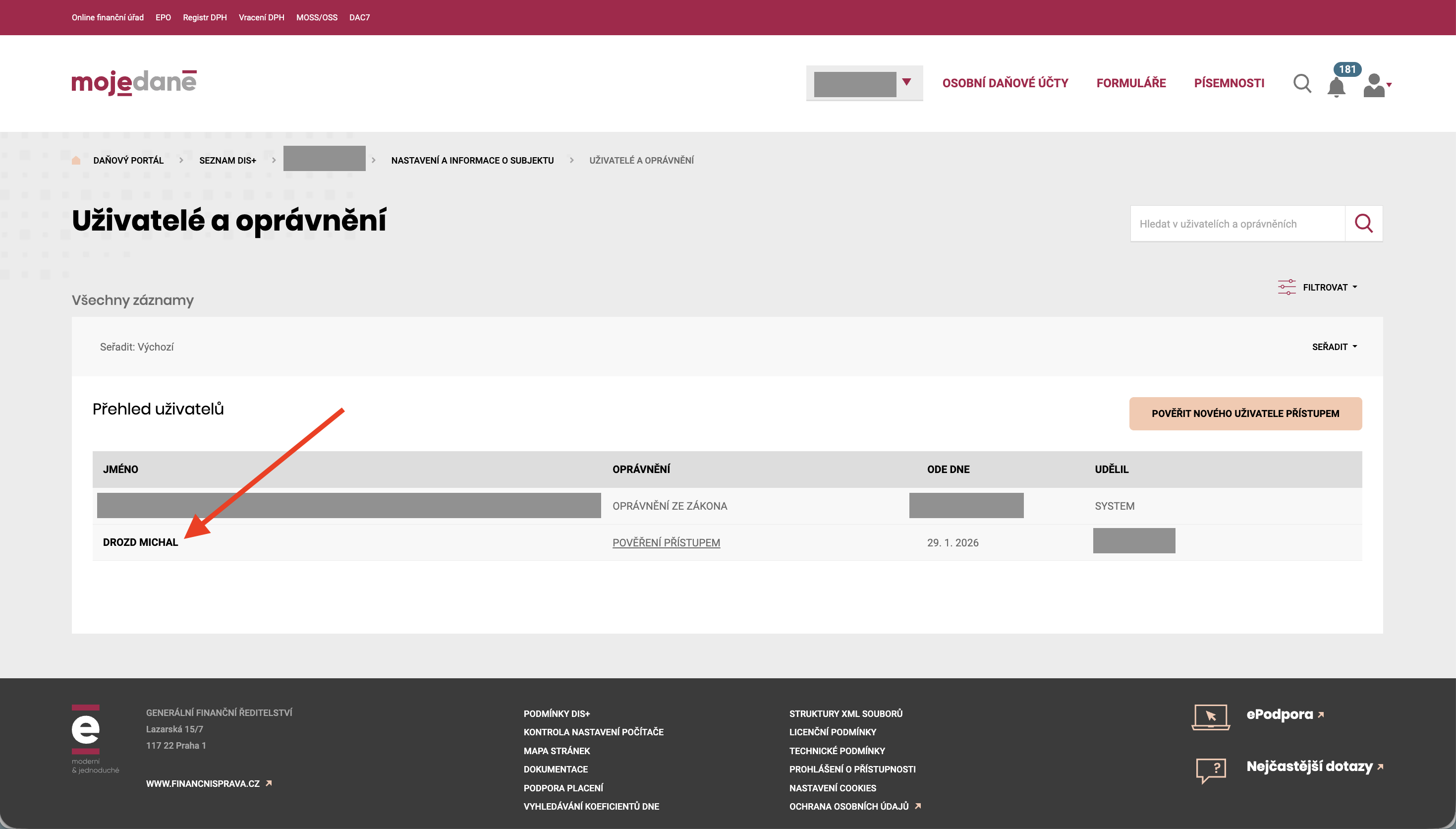Open the POVĚŘENÍ PŘÍSTUPEM link
1456x829 pixels.
[666, 542]
